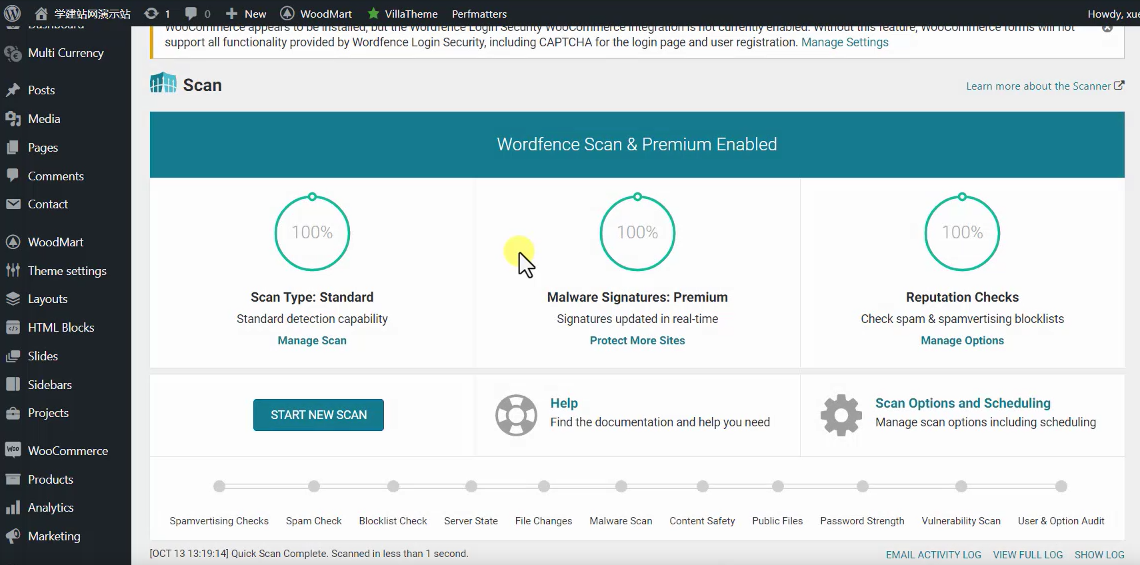The width and height of the screenshot is (1140, 565).
Task: Open Scan Options and Scheduling link
Action: point(963,403)
